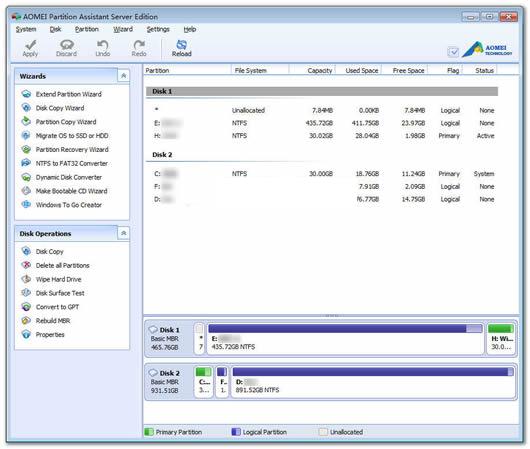The image size is (530, 449).
Task: Click the Apply checkmark toolbar icon
Action: tap(30, 45)
